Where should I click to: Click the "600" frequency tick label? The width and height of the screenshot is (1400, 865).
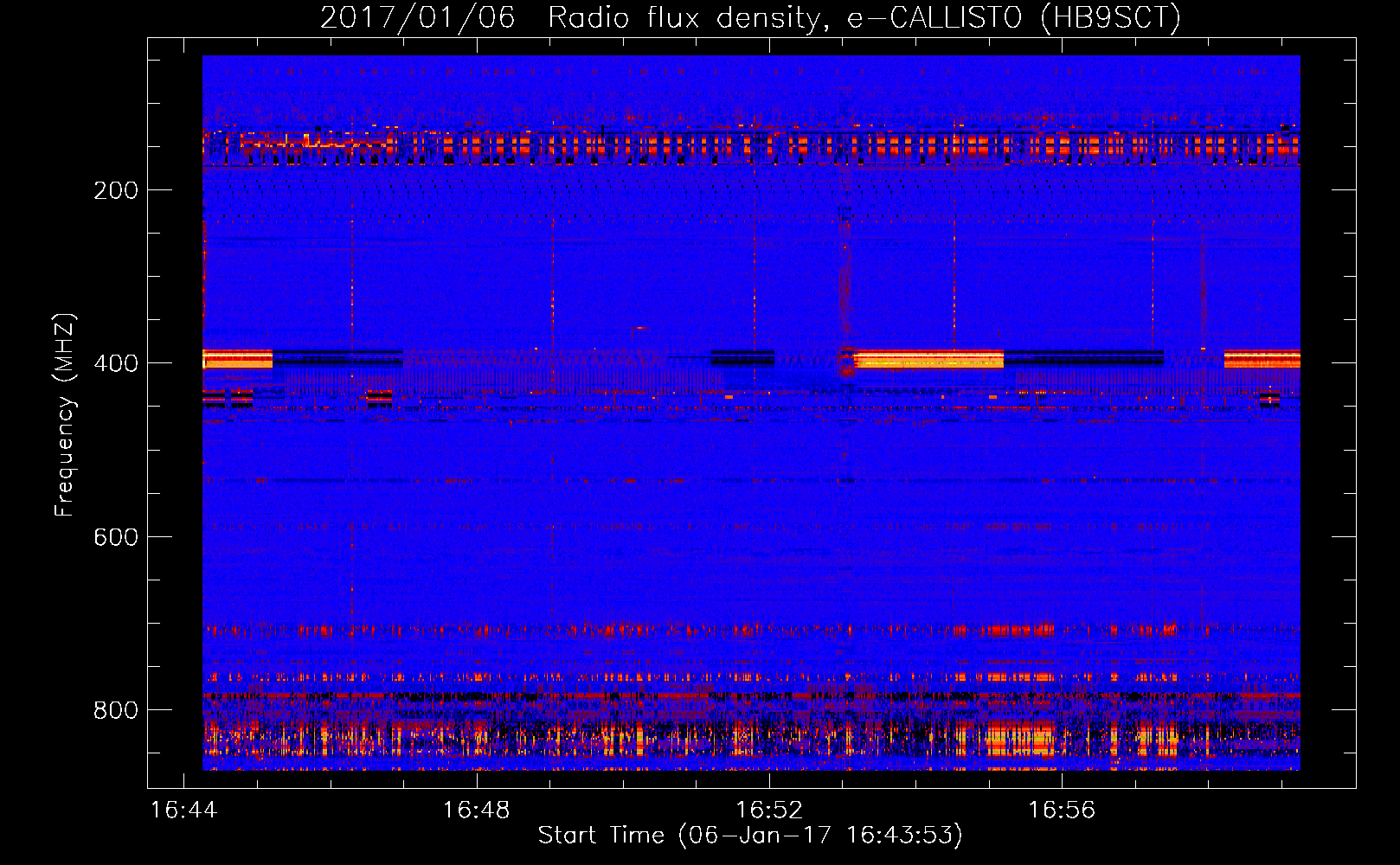click(116, 537)
